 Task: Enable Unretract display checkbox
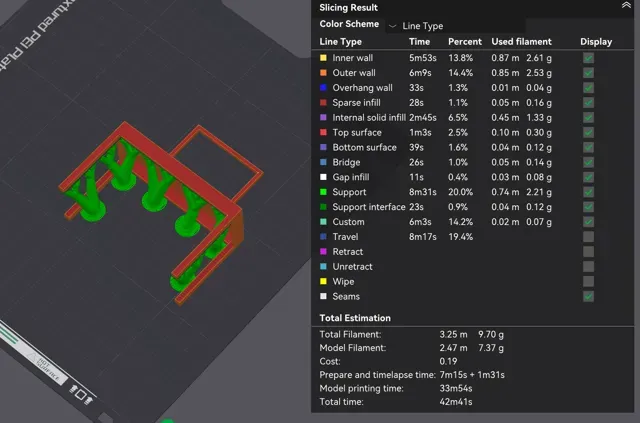pos(588,267)
